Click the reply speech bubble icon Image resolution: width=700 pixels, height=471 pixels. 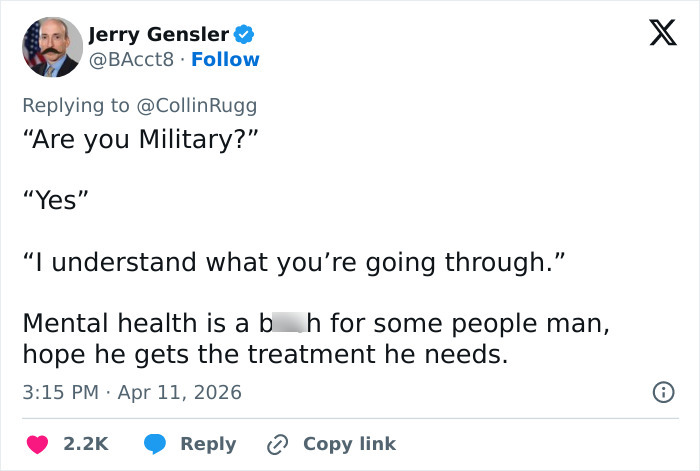(x=154, y=444)
